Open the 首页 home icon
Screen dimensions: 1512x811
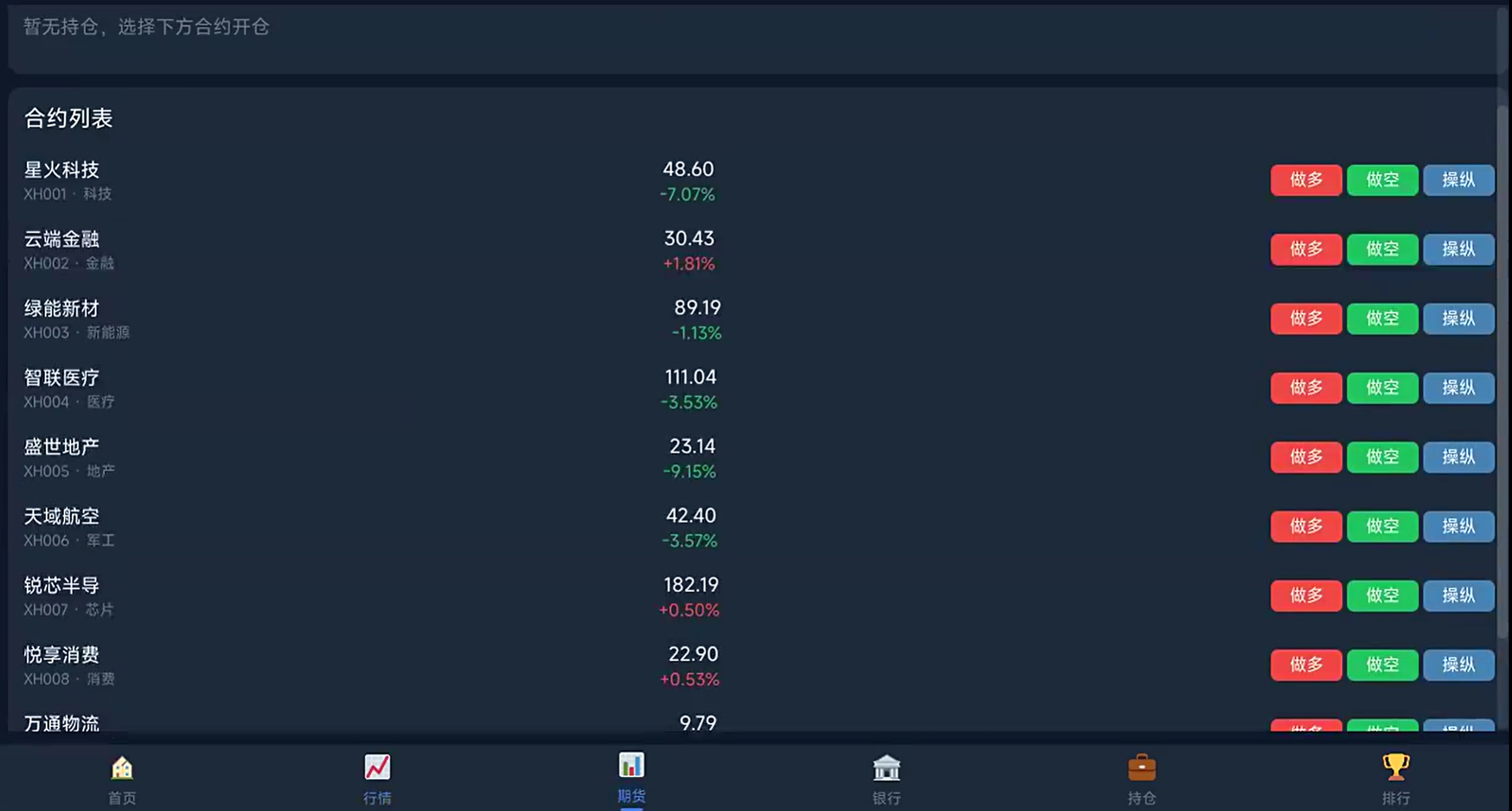click(122, 767)
